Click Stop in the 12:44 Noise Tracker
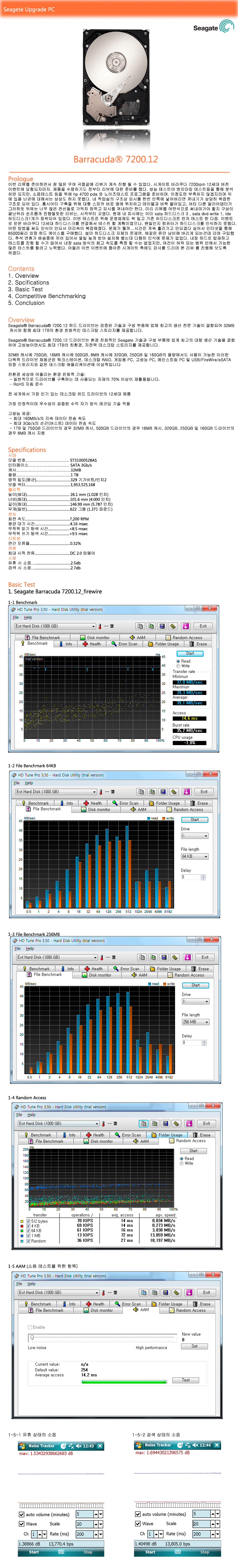The image size is (238, 1568). pyautogui.click(x=204, y=1552)
